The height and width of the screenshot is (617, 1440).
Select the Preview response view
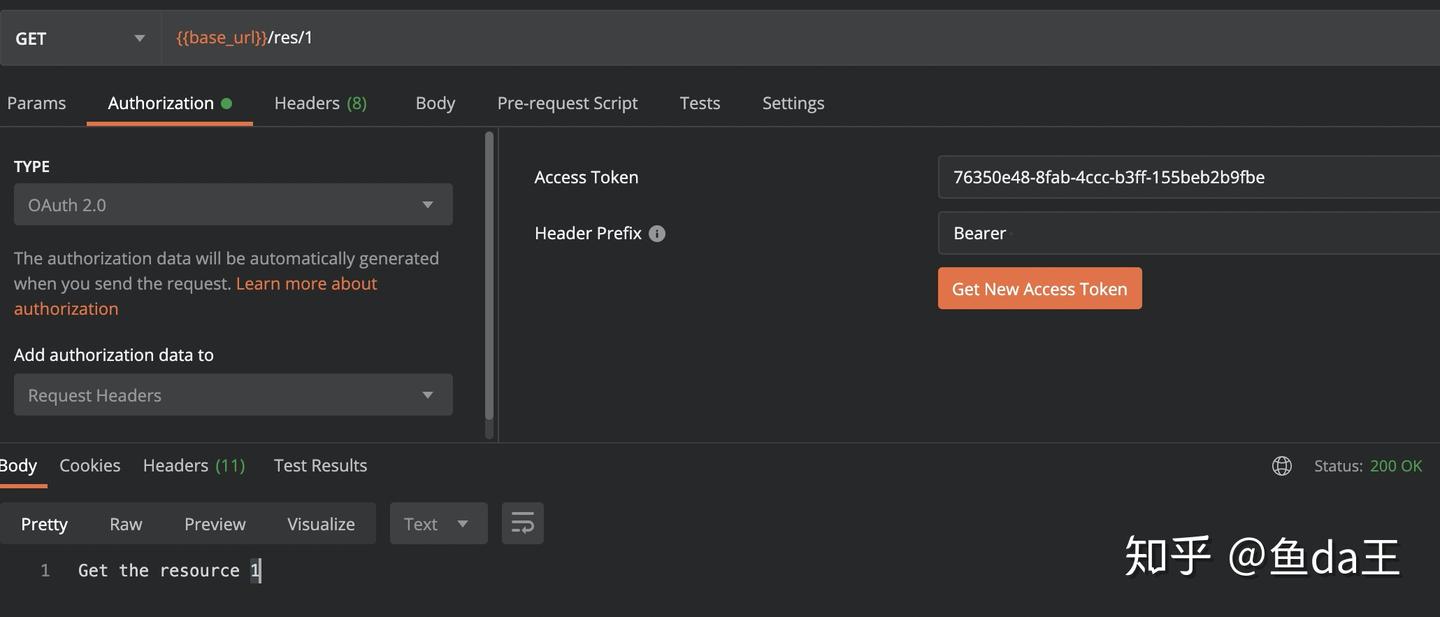(x=214, y=524)
